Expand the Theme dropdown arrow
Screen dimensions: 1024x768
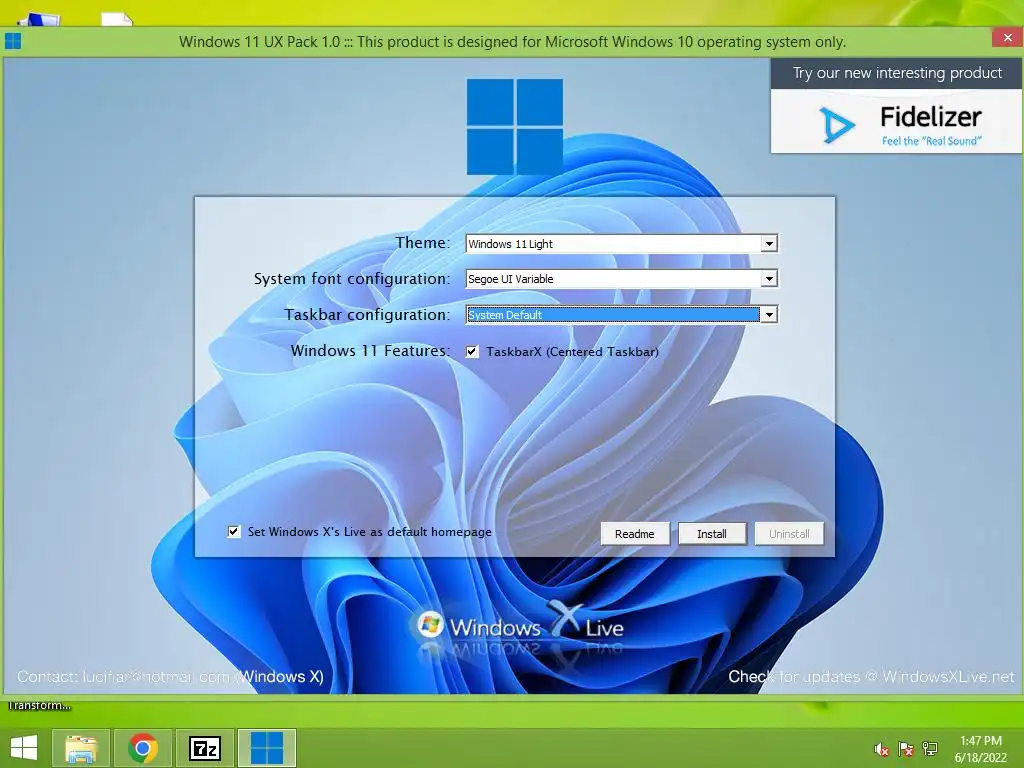[769, 244]
